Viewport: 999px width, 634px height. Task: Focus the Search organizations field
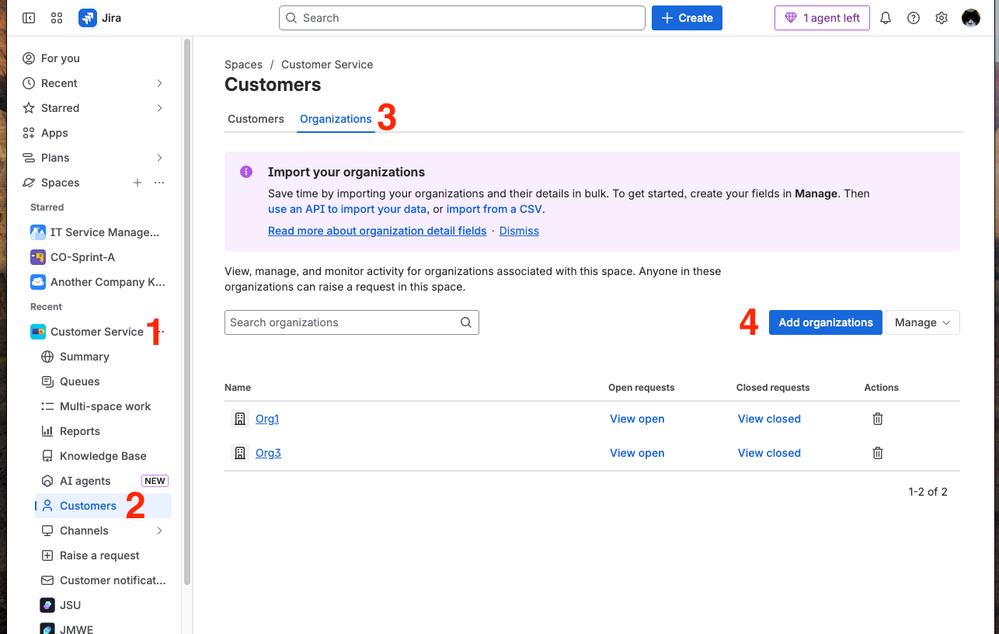[352, 322]
